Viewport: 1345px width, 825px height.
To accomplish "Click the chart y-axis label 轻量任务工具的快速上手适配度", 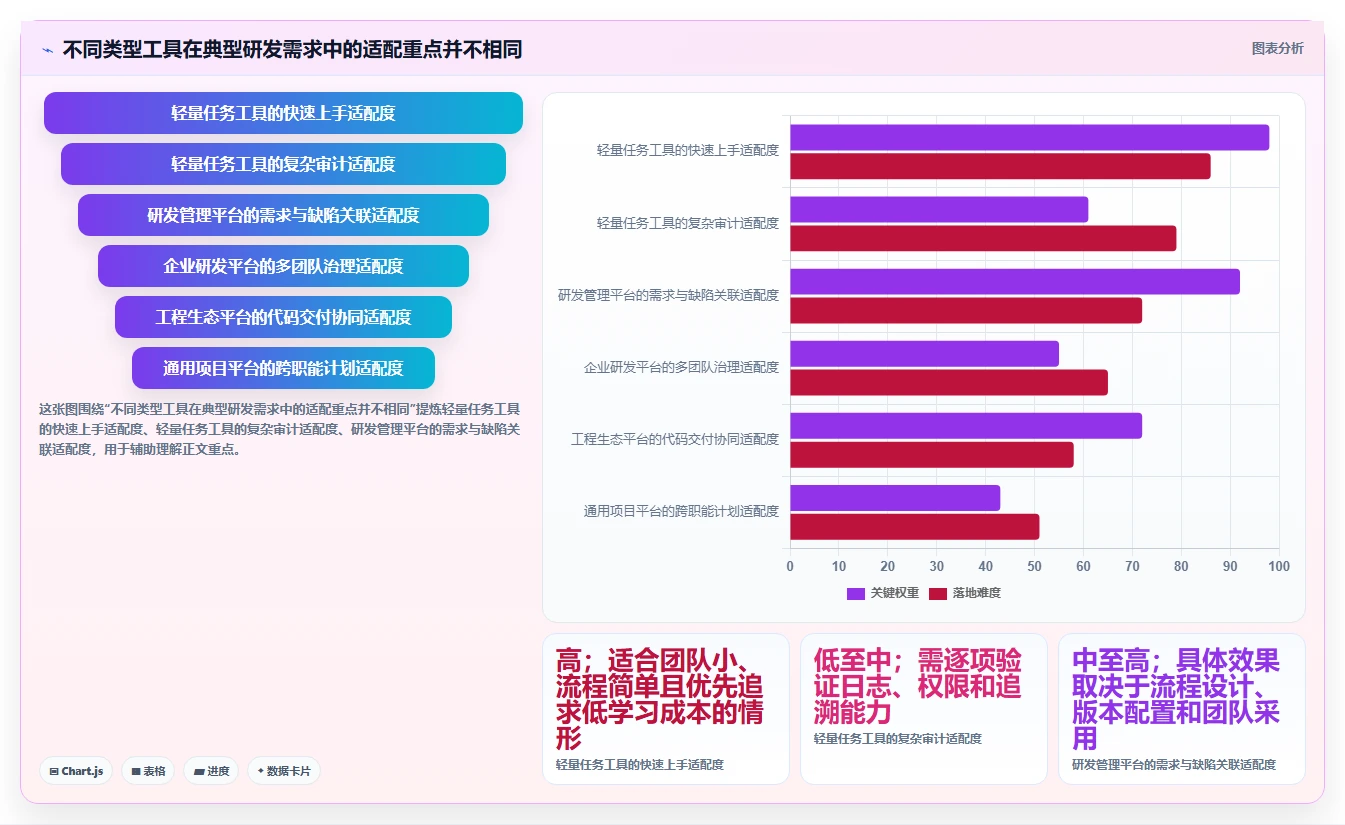I will (x=688, y=151).
